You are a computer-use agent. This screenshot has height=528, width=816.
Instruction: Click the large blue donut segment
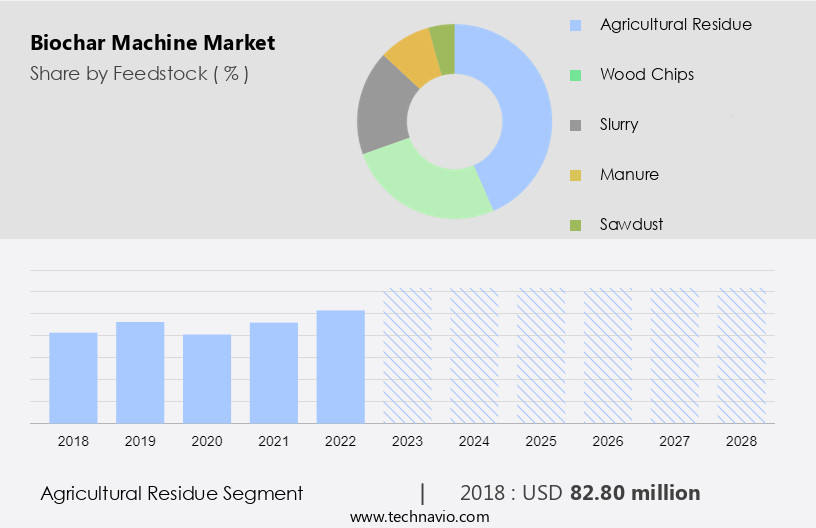(x=522, y=110)
